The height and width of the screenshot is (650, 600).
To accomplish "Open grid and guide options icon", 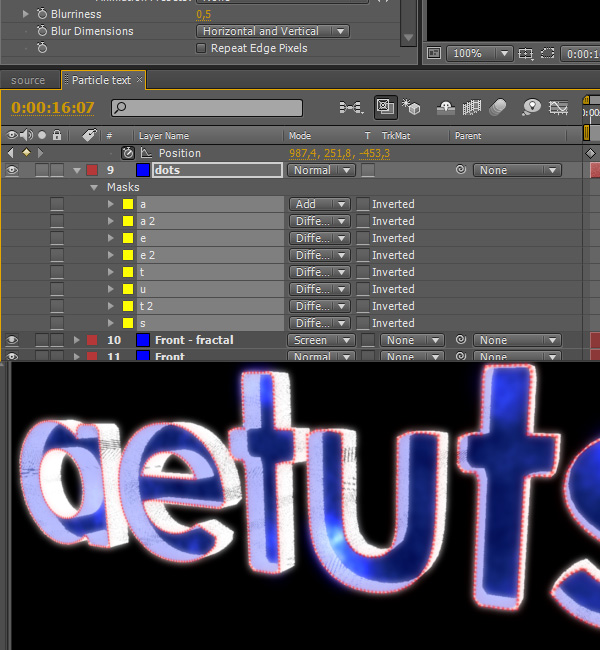I will (x=525, y=53).
